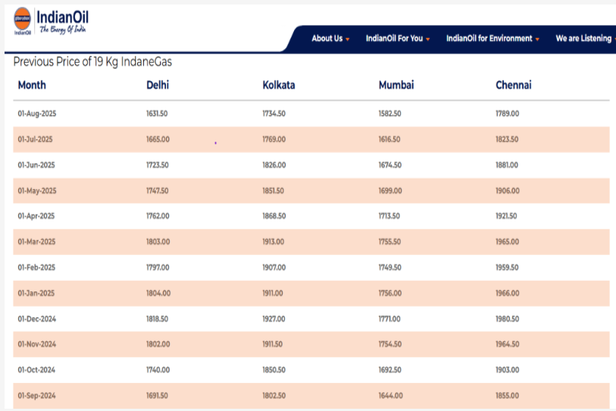Click the 01-Aug-2025 month cell
The width and height of the screenshot is (616, 411).
pyautogui.click(x=37, y=114)
